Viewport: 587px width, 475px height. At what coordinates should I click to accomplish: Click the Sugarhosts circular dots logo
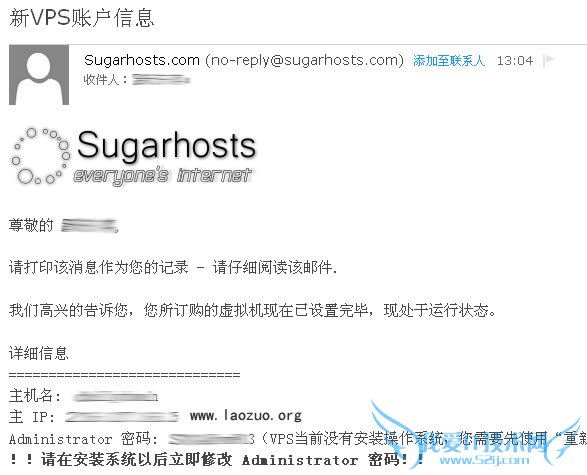(x=40, y=156)
